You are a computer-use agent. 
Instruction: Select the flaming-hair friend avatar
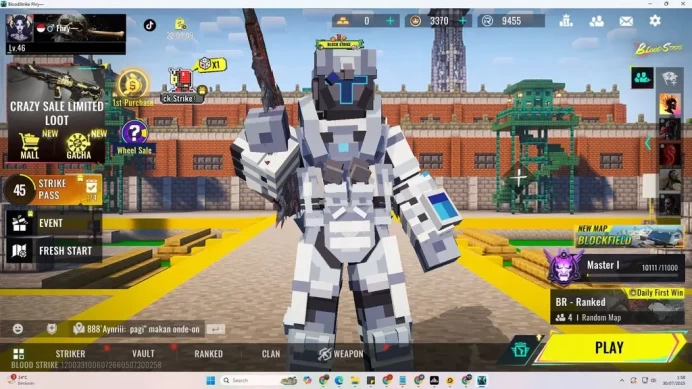point(669,104)
